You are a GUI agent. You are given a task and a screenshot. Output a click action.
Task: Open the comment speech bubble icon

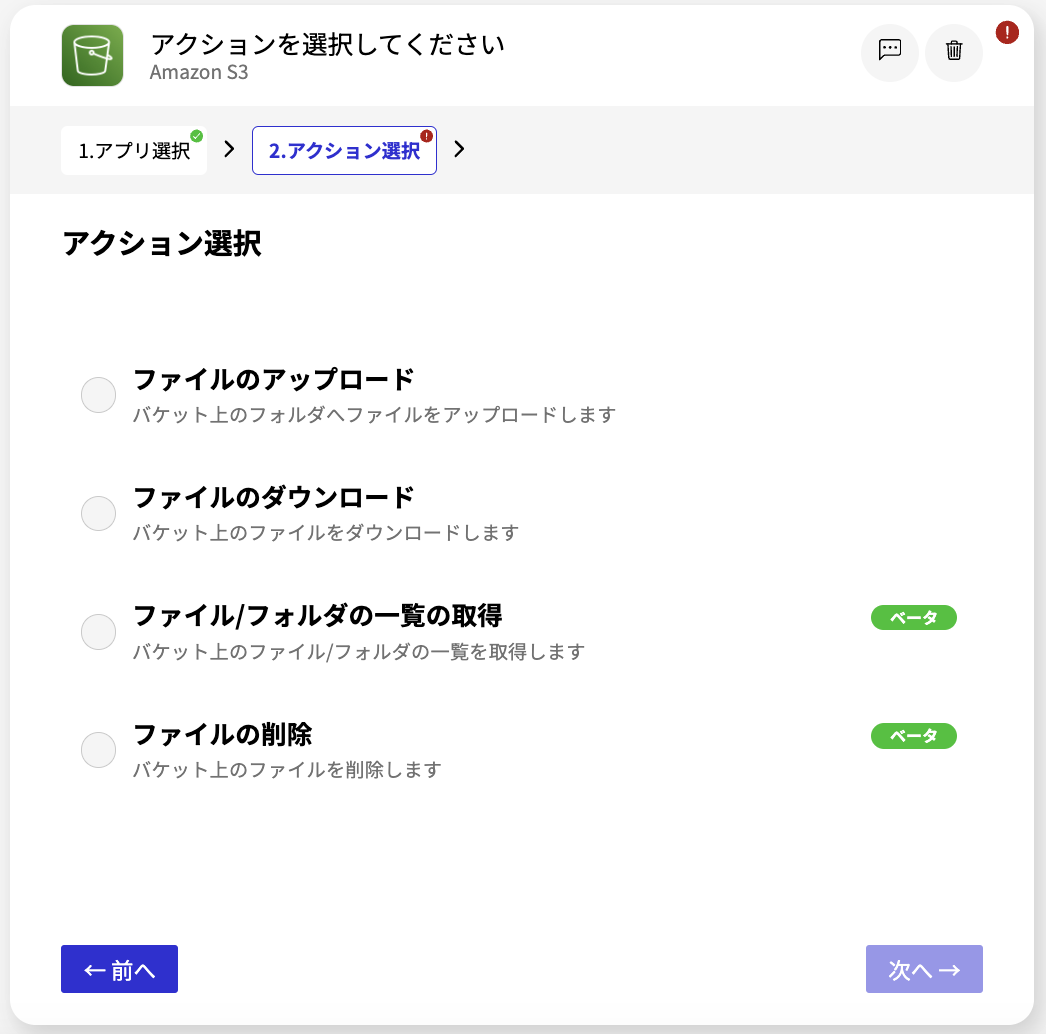(889, 51)
